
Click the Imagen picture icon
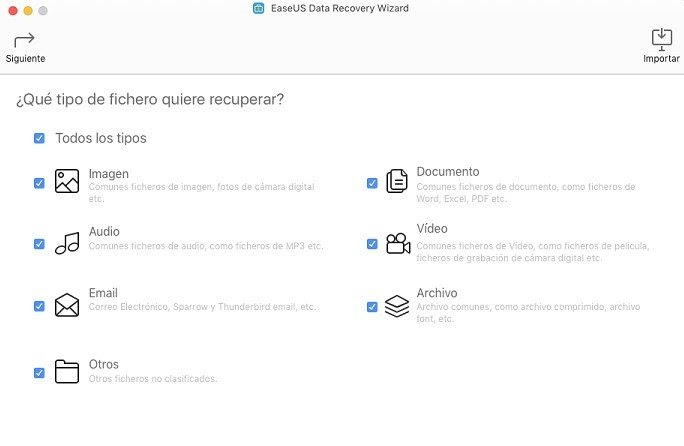(67, 181)
